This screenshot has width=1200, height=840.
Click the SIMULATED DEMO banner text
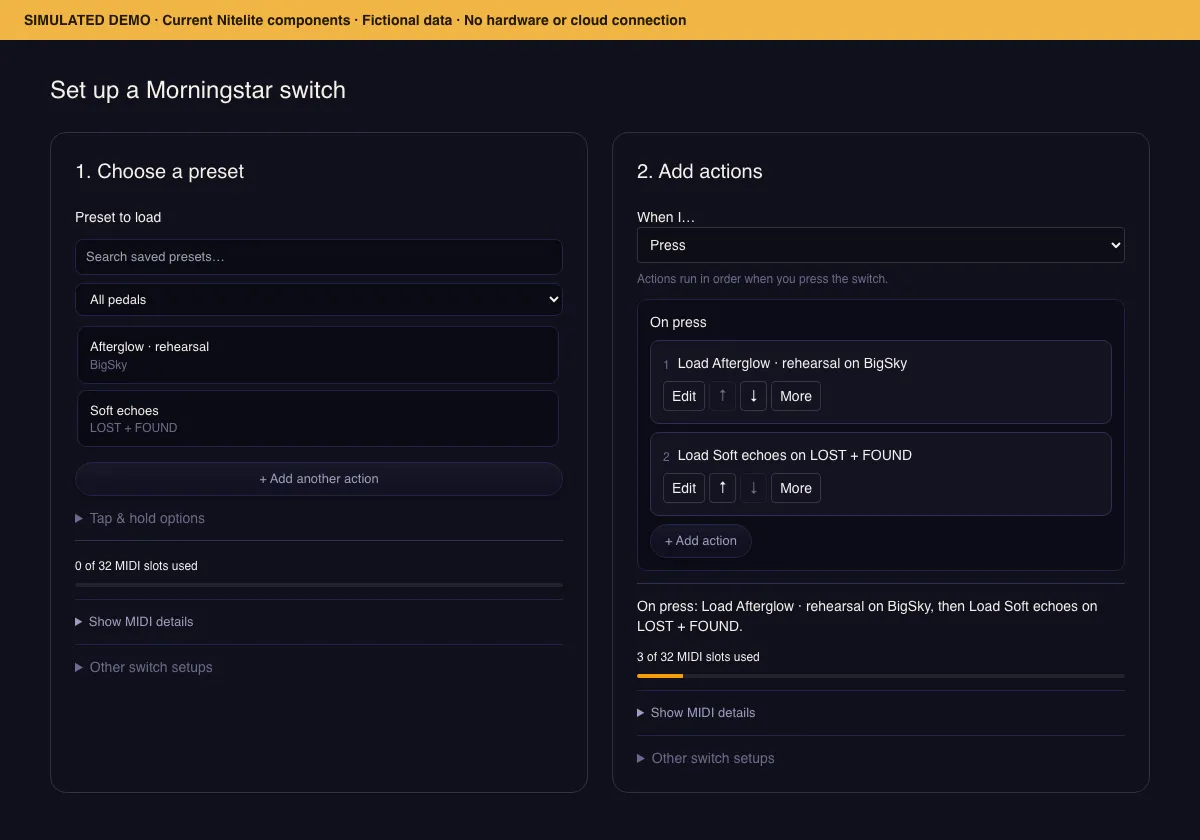pyautogui.click(x=355, y=20)
